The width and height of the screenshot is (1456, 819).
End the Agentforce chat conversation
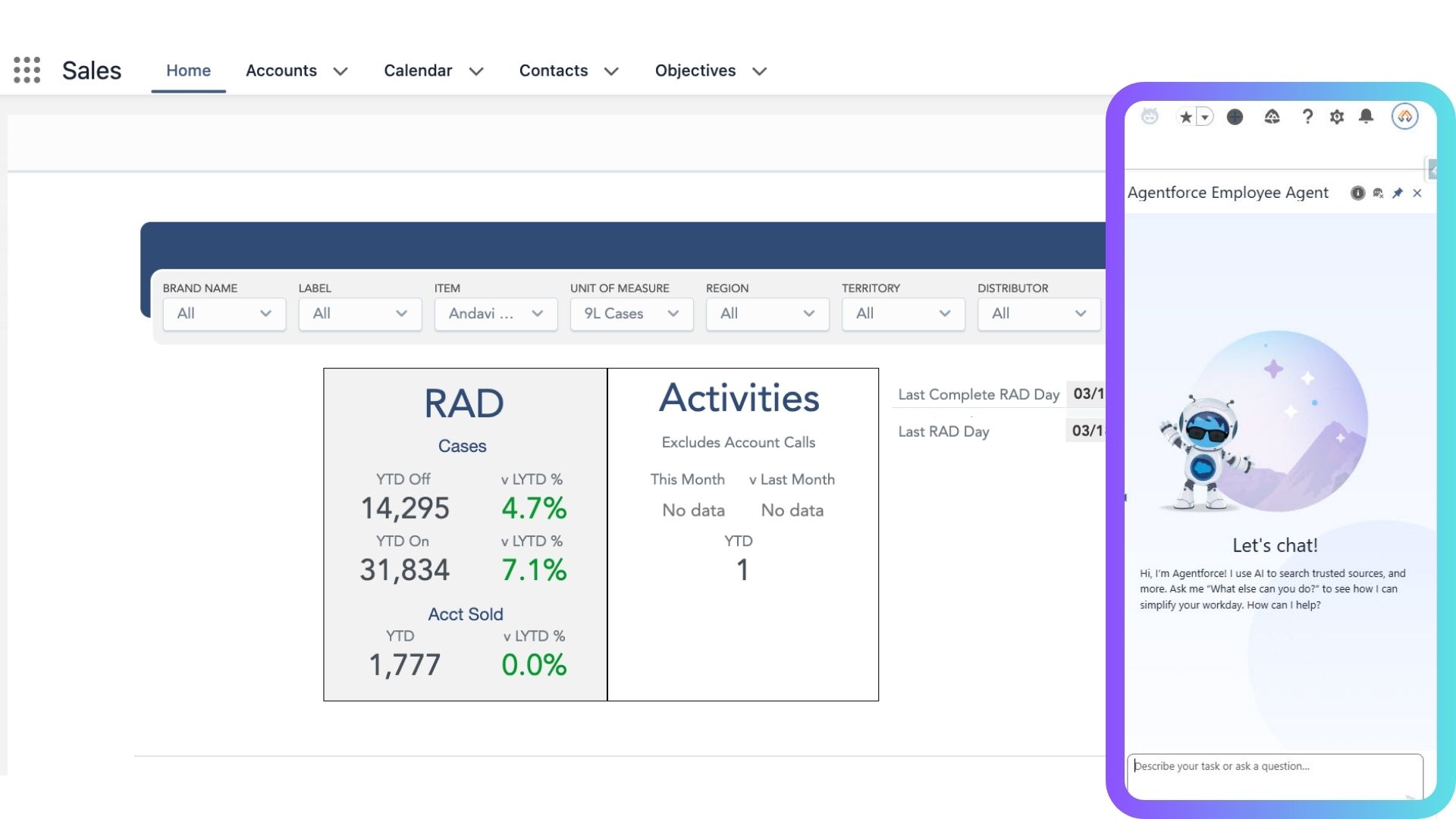pos(1378,193)
